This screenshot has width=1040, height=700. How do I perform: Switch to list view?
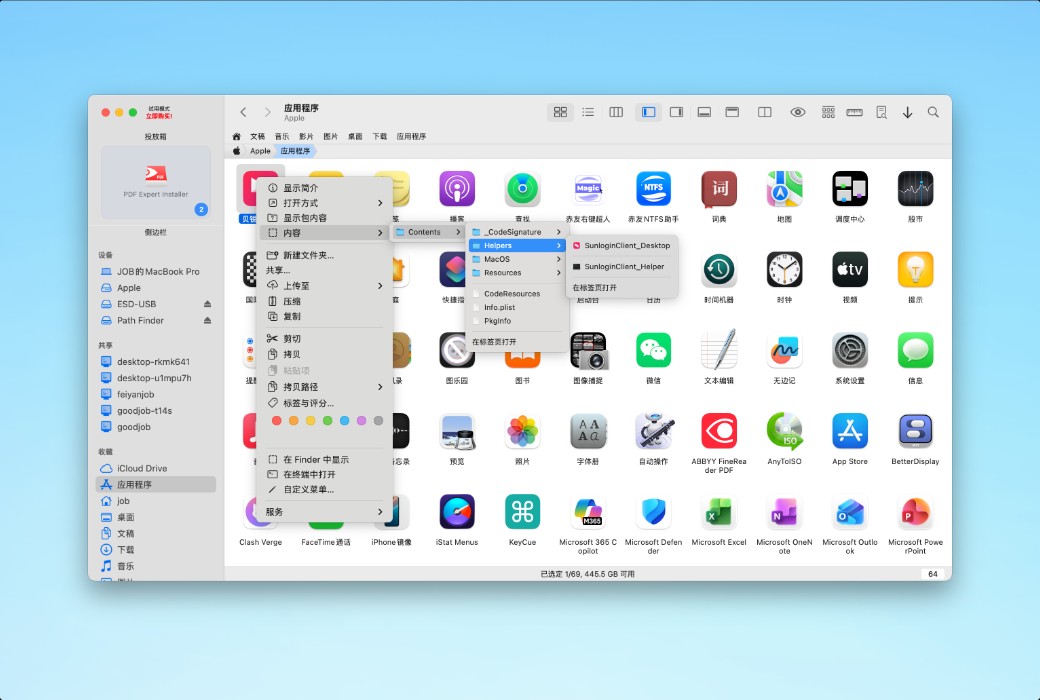coord(588,112)
